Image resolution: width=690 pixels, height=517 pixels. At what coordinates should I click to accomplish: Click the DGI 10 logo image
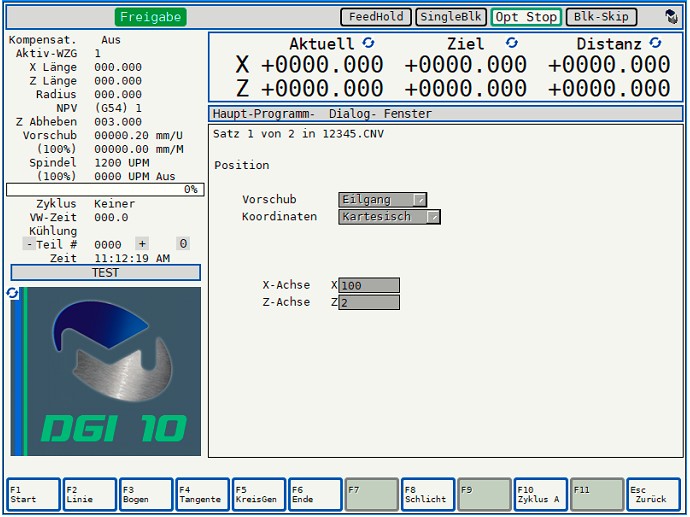(106, 371)
